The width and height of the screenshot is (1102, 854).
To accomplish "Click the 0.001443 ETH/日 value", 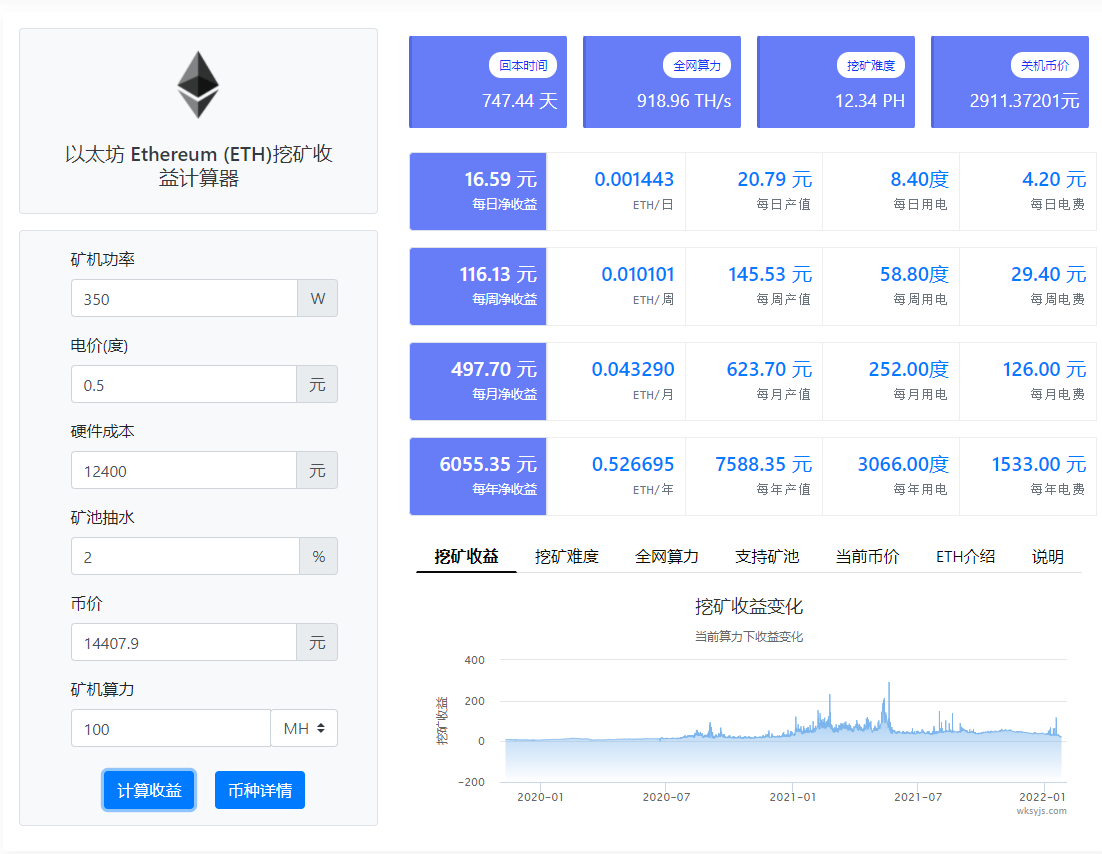I will pos(634,180).
